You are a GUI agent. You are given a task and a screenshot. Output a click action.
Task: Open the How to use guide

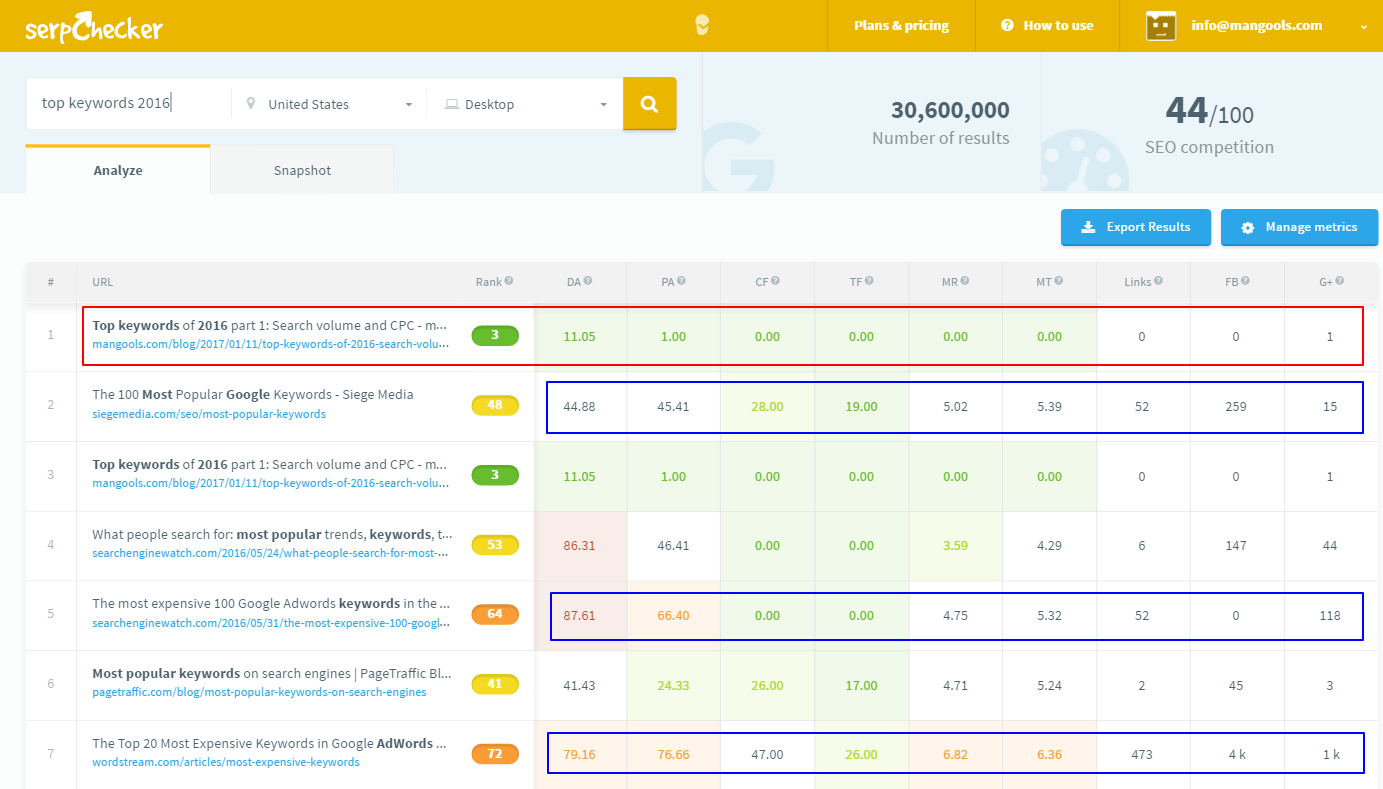[x=1048, y=26]
